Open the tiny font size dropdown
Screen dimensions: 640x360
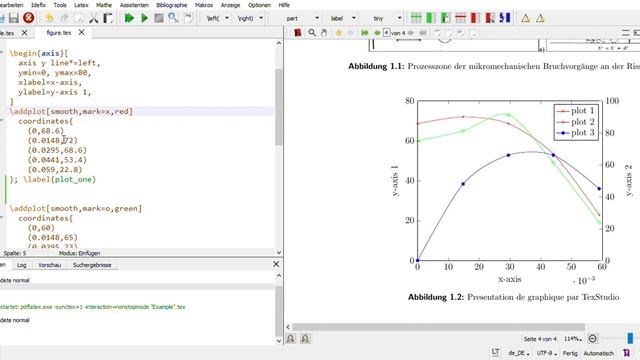(400, 18)
